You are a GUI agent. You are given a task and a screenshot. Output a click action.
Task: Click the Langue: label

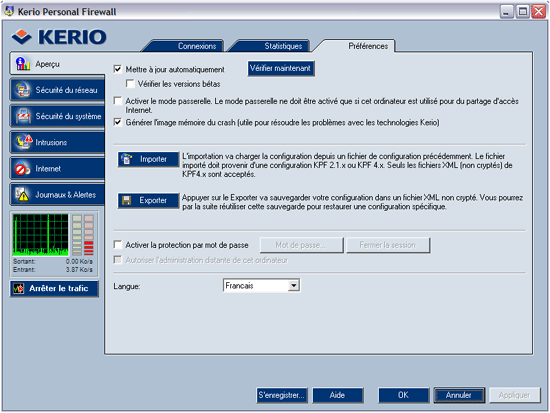[127, 286]
